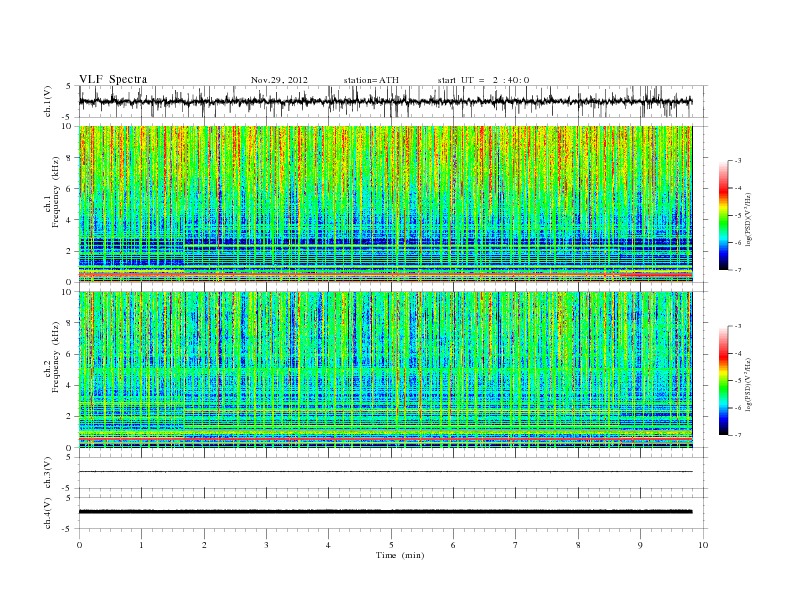Click the lower PSD color scale bar
The height and width of the screenshot is (612, 792).
pos(723,381)
